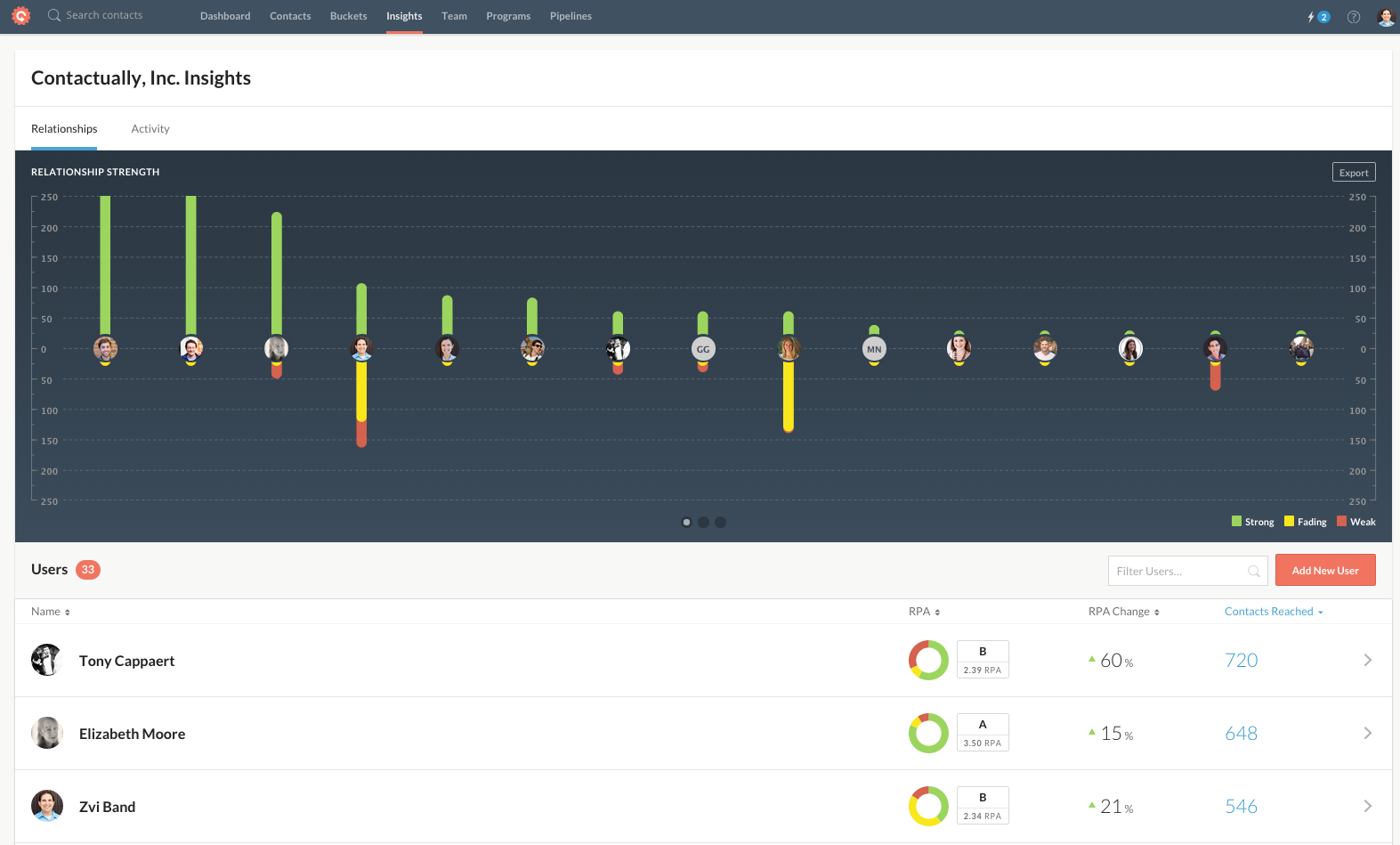
Task: Click the Contactually, Inc. Insights heading
Action: (141, 78)
